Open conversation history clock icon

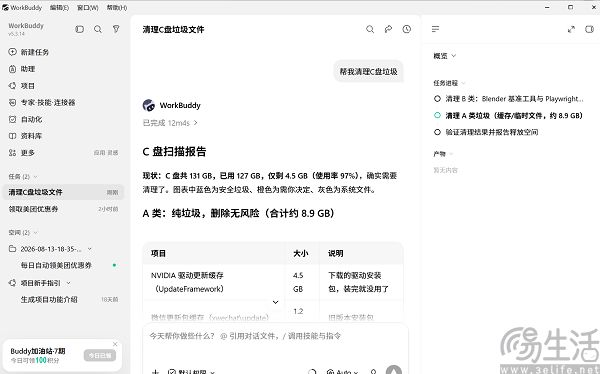point(407,29)
